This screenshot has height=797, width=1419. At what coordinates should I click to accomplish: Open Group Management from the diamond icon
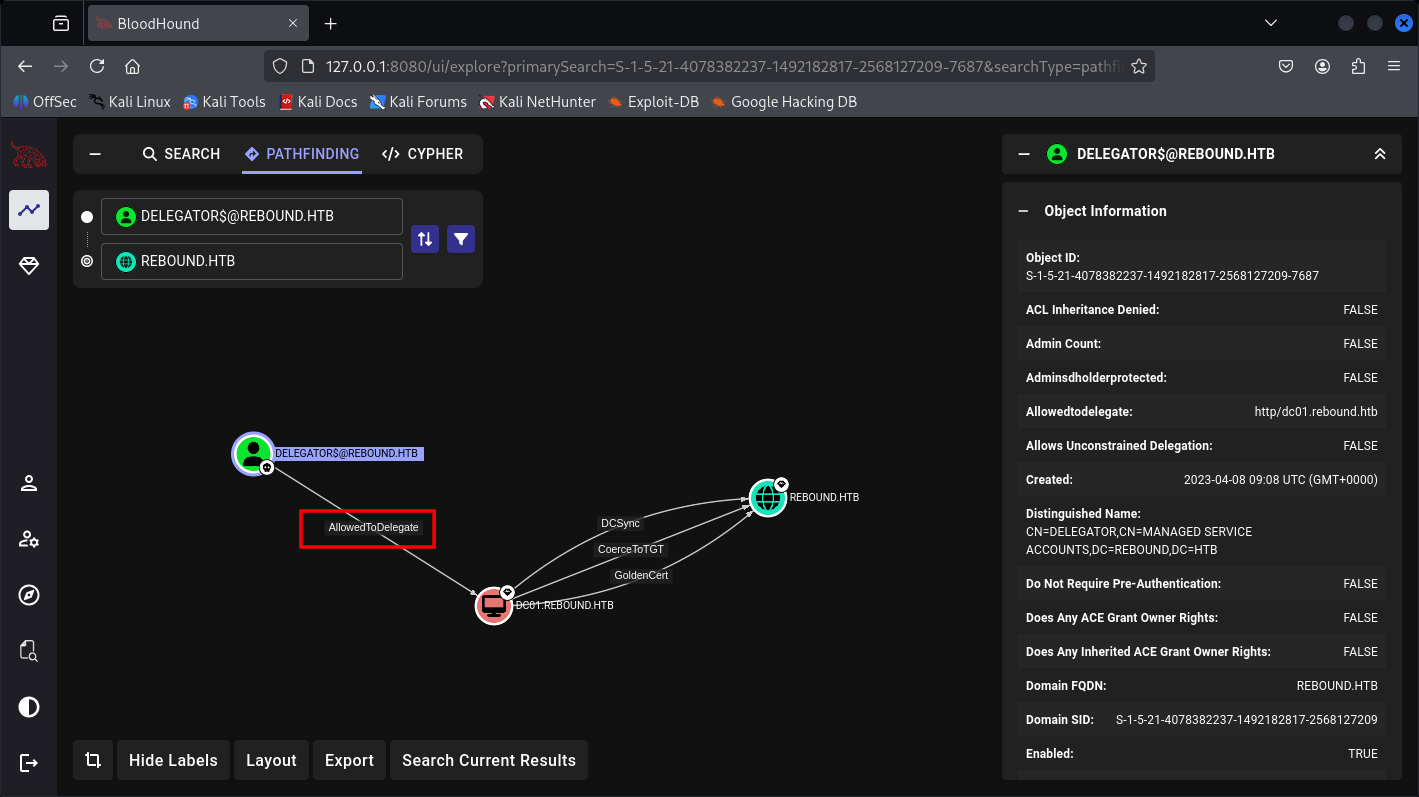click(x=29, y=266)
